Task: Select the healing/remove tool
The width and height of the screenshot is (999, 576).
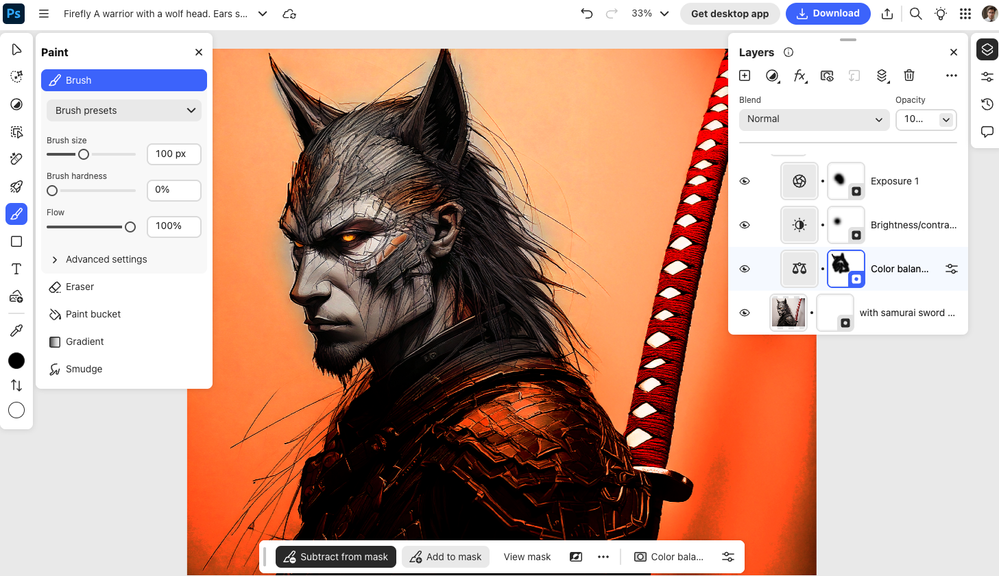Action: pos(17,159)
